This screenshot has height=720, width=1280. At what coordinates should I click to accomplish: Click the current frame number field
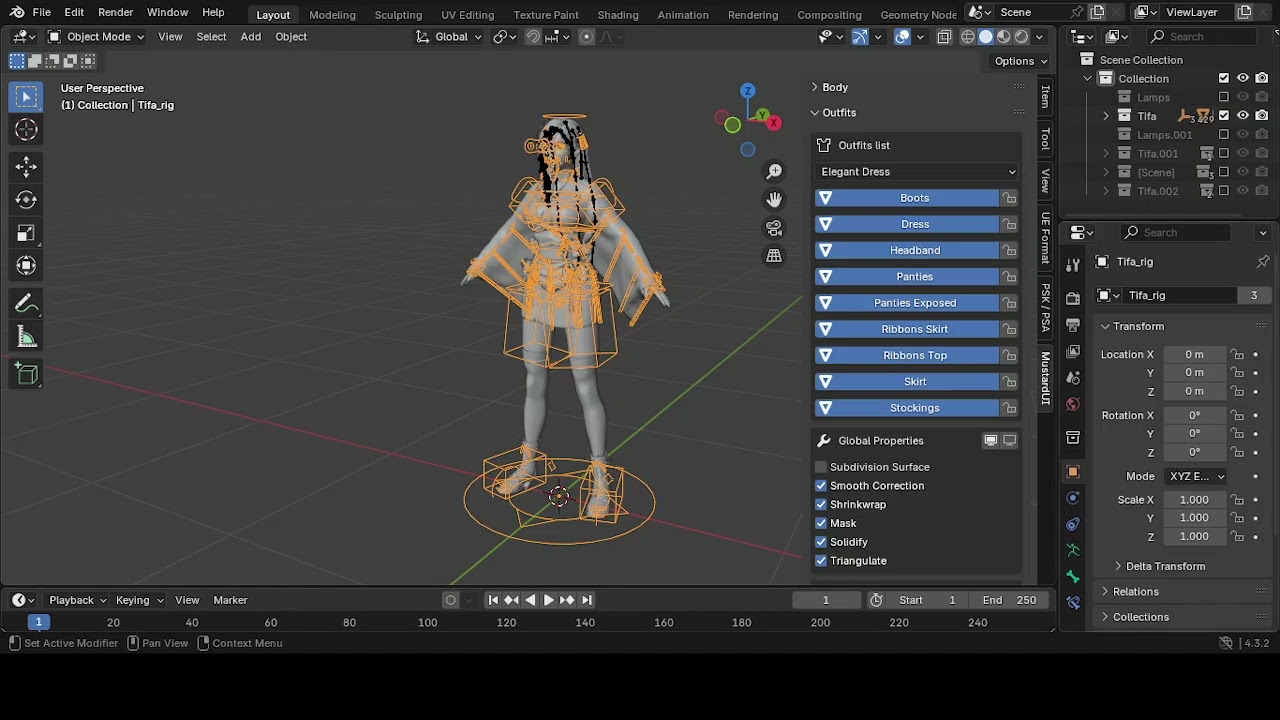[x=826, y=600]
